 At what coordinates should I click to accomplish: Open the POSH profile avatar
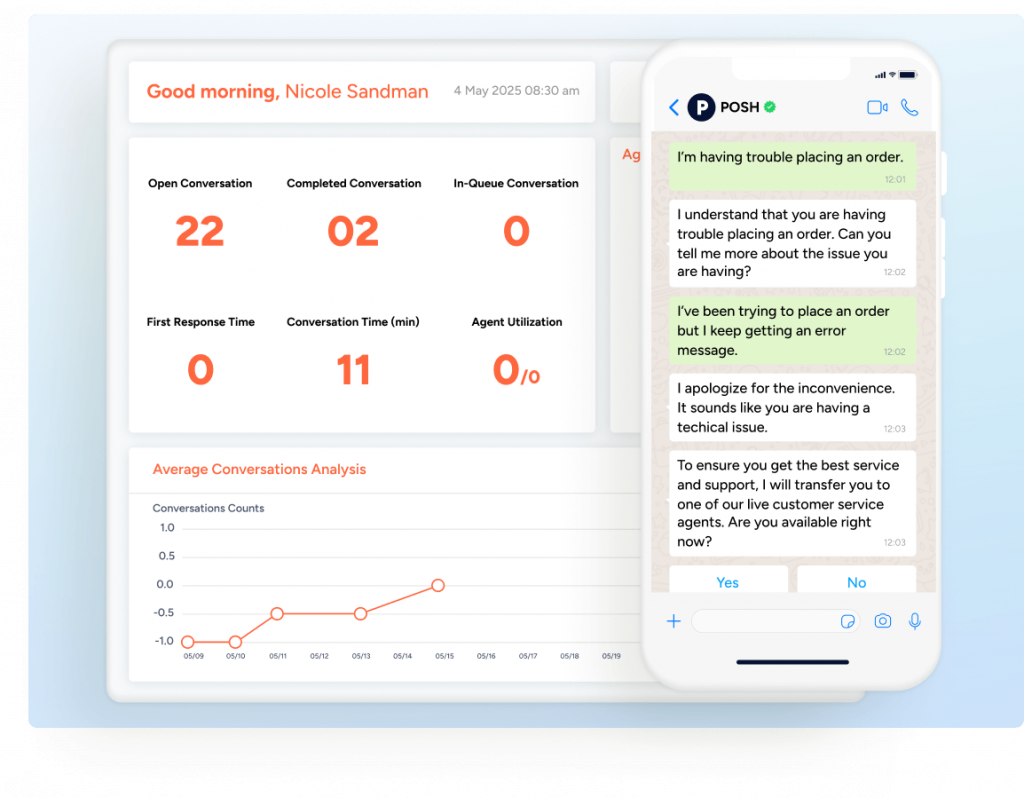[x=701, y=107]
